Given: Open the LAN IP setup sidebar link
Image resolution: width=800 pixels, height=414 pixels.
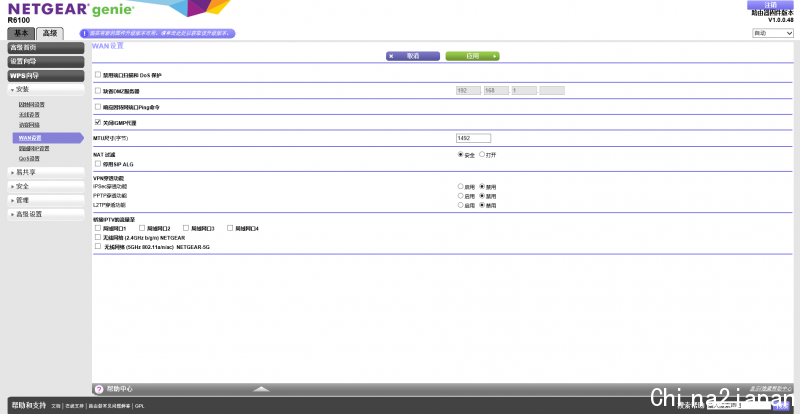Looking at the screenshot, I should pos(34,149).
